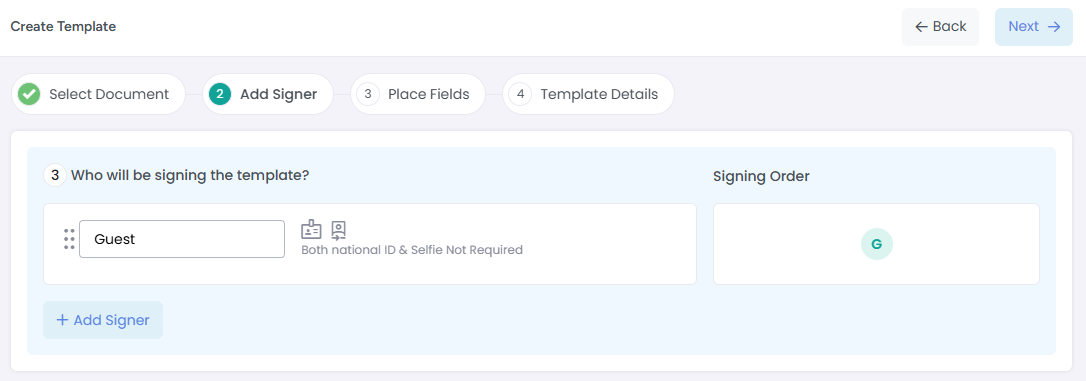This screenshot has height=381, width=1086.
Task: Click the six-dot drag handle beside Guest
Action: click(x=69, y=238)
